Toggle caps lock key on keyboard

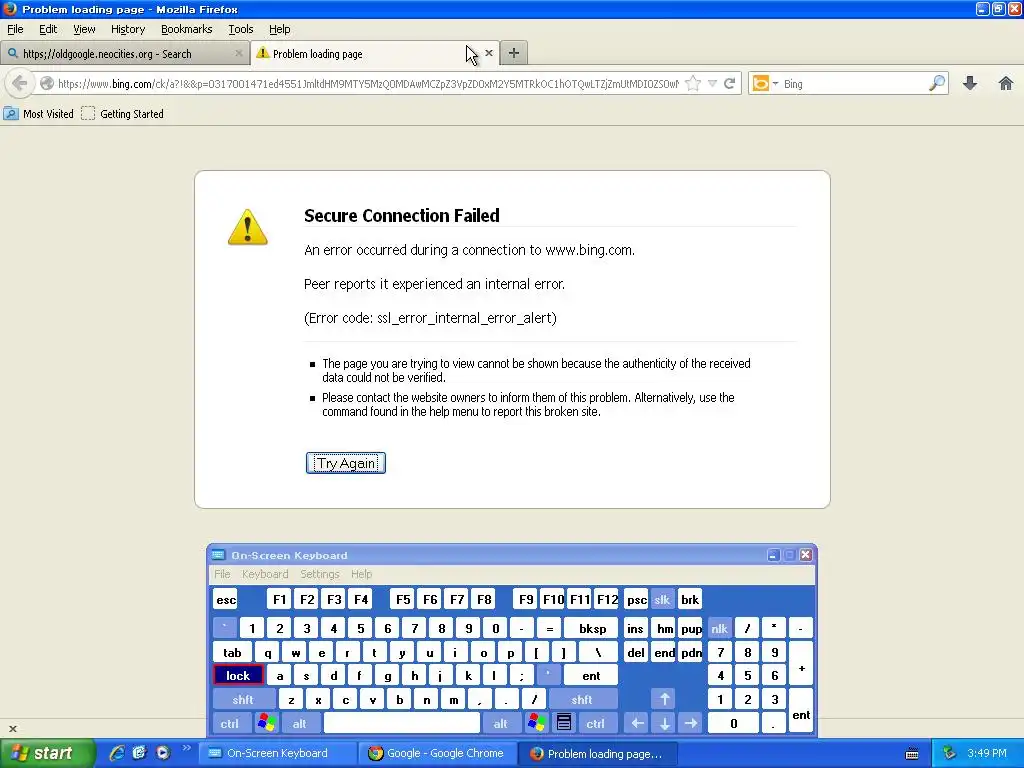[238, 675]
